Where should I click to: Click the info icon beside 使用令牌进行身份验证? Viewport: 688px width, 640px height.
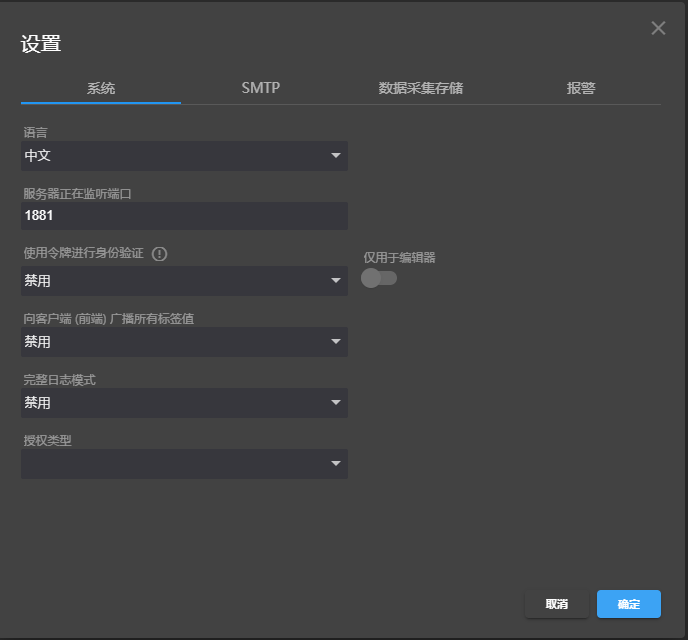pyautogui.click(x=159, y=254)
